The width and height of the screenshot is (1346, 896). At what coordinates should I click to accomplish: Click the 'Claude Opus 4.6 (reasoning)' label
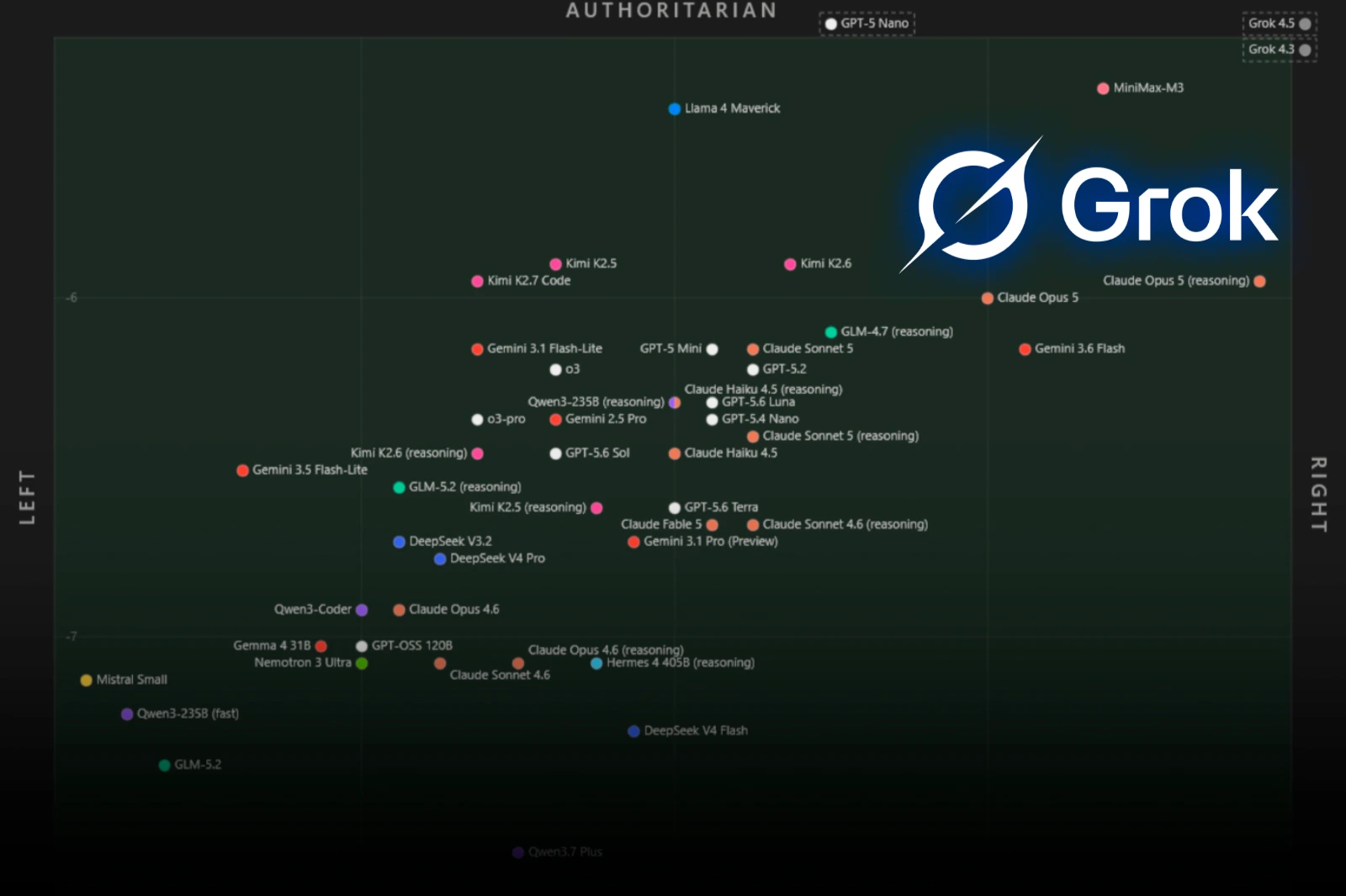[x=606, y=650]
